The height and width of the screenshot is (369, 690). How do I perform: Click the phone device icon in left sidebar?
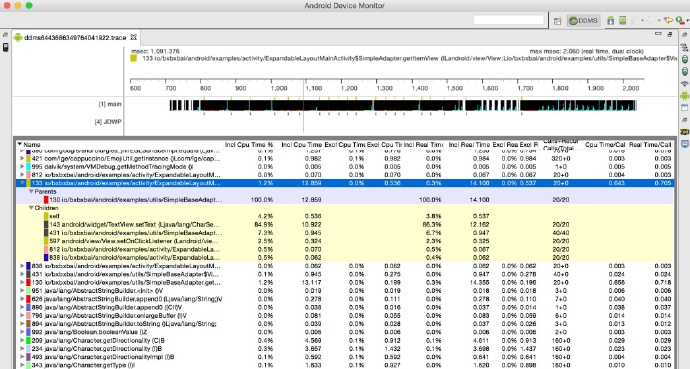tap(6, 47)
